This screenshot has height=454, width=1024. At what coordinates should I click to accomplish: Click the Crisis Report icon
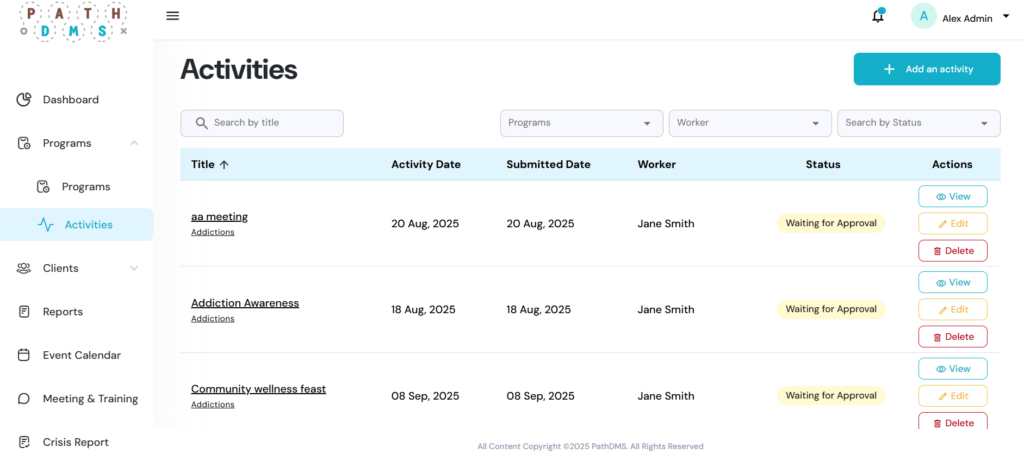[x=24, y=442]
